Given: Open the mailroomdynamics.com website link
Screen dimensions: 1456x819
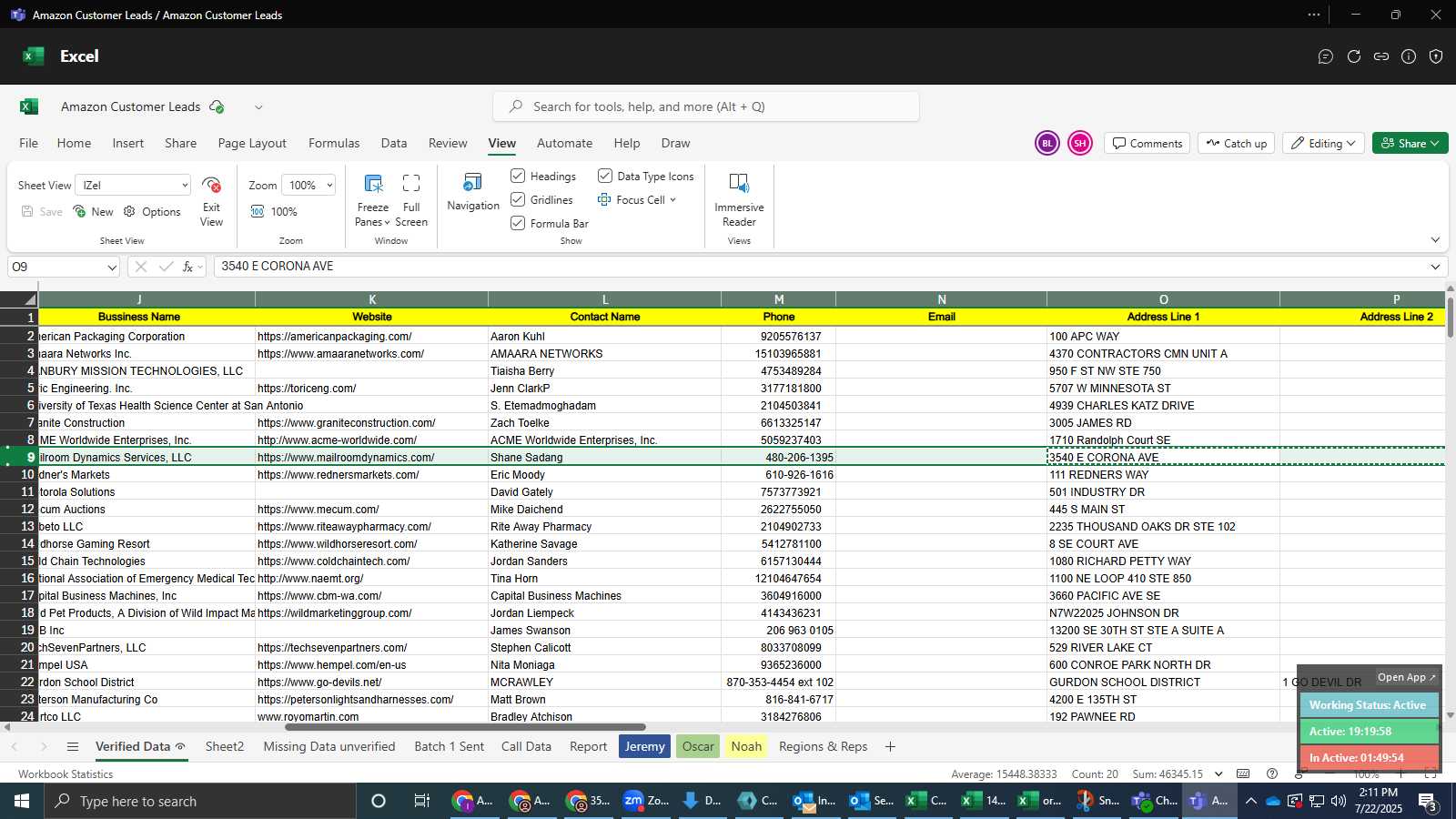Looking at the screenshot, I should [x=346, y=458].
